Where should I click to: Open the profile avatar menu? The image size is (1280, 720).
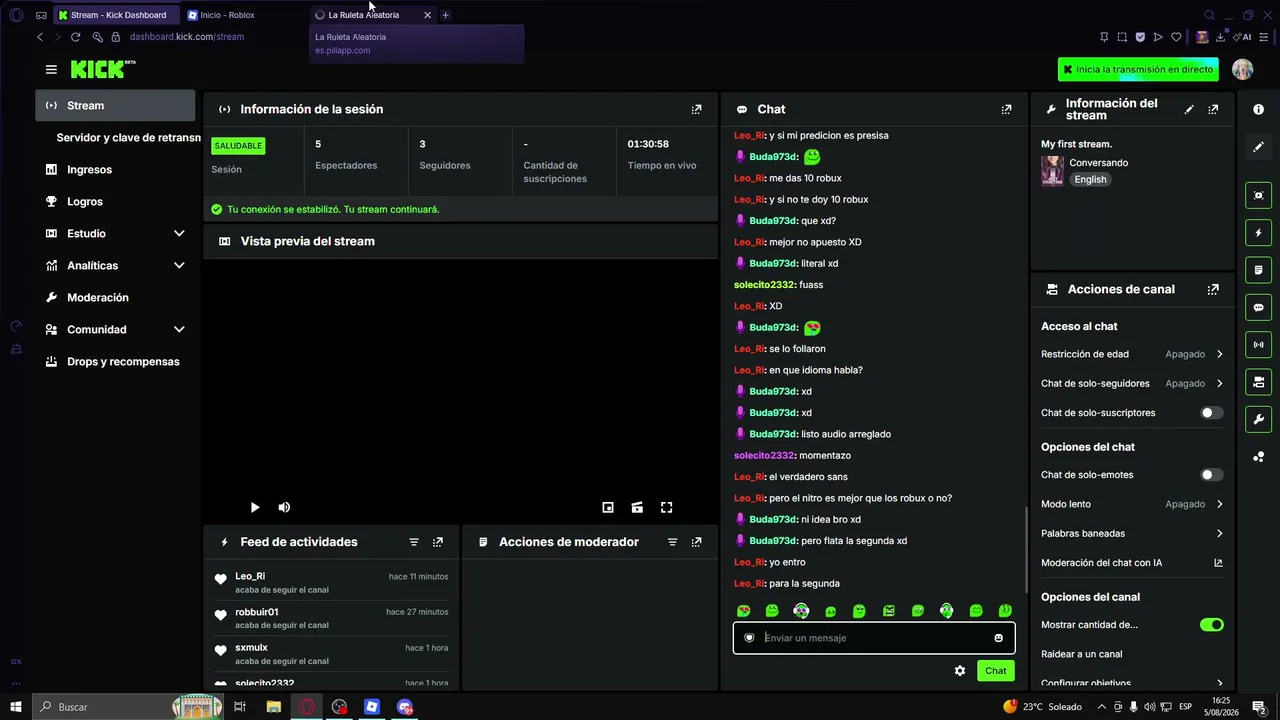[x=1242, y=69]
